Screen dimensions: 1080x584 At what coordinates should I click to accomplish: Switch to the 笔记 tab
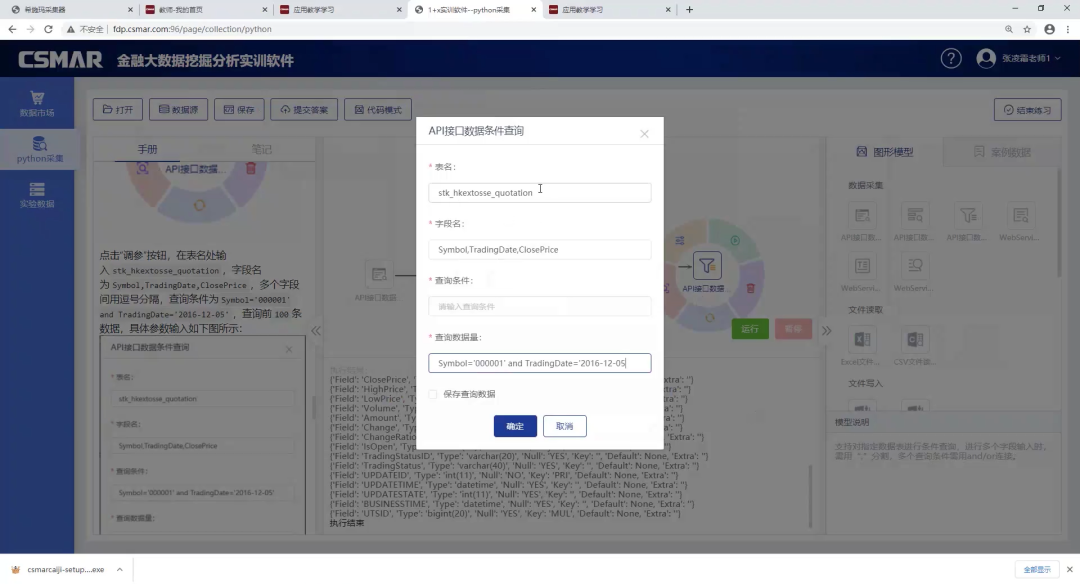point(260,150)
